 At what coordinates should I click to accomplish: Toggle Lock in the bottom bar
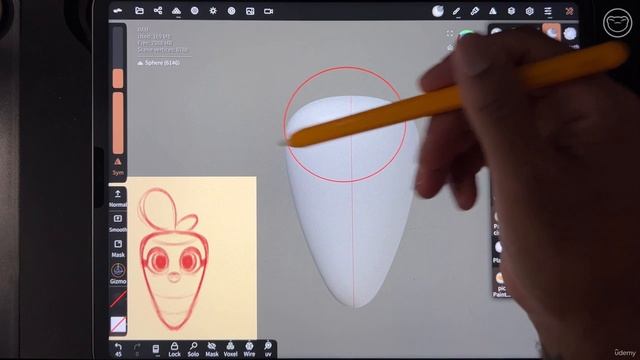point(174,350)
